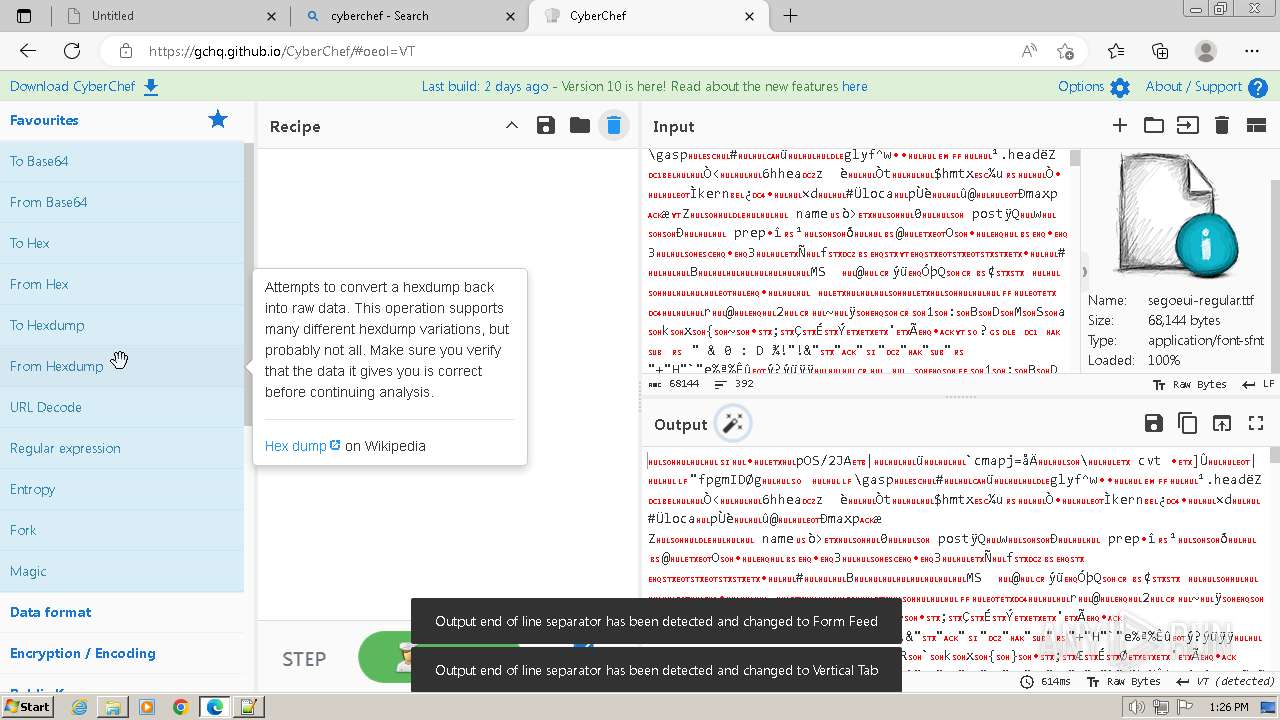This screenshot has width=1280, height=720.
Task: Open output VT (detected) EOL dropdown
Action: [1226, 681]
